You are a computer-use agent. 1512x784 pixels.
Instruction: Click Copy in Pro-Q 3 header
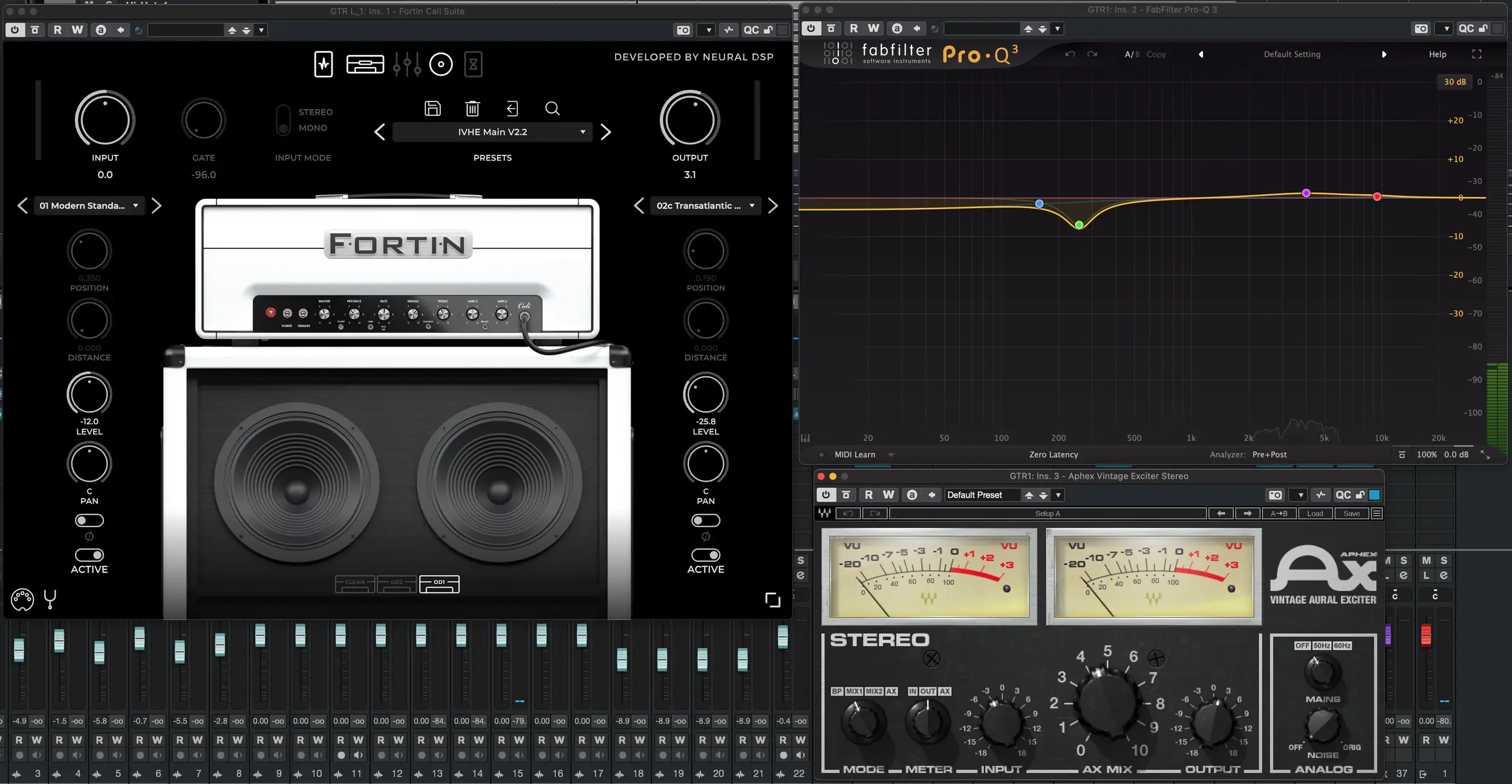1156,54
